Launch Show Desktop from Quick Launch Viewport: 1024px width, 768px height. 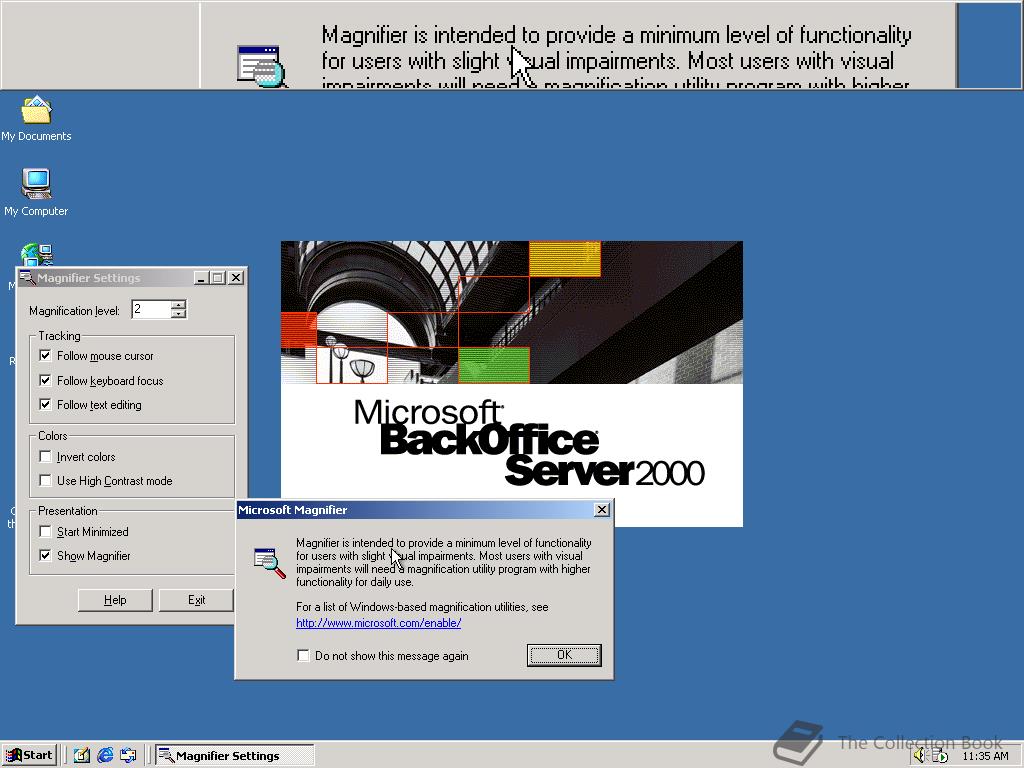(82, 756)
